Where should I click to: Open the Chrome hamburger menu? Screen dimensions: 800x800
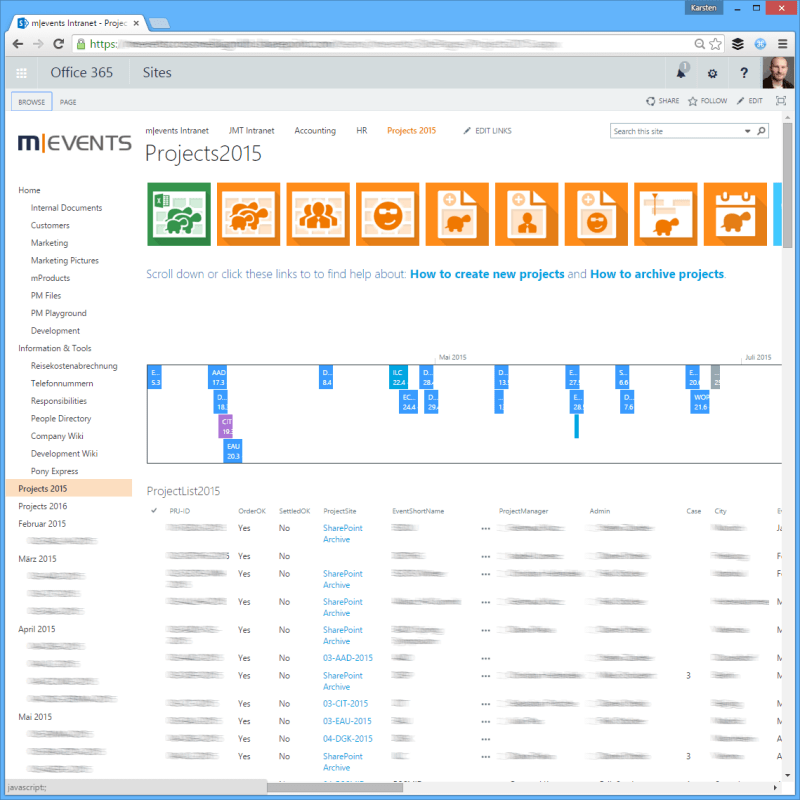[782, 44]
